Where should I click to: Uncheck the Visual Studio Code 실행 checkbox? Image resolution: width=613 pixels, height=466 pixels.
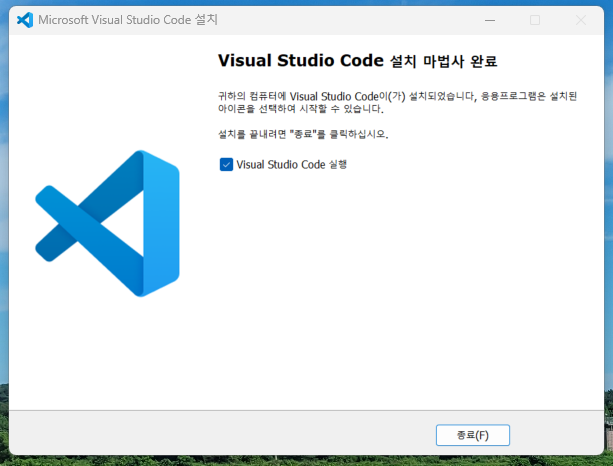coord(226,165)
